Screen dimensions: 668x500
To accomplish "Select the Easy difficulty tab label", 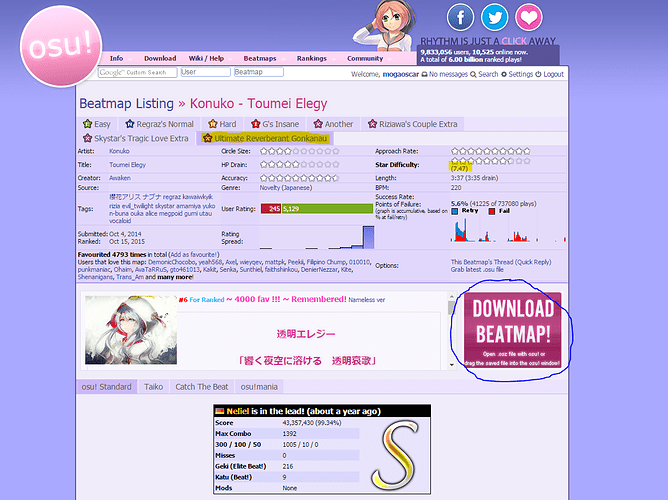I will coord(102,124).
